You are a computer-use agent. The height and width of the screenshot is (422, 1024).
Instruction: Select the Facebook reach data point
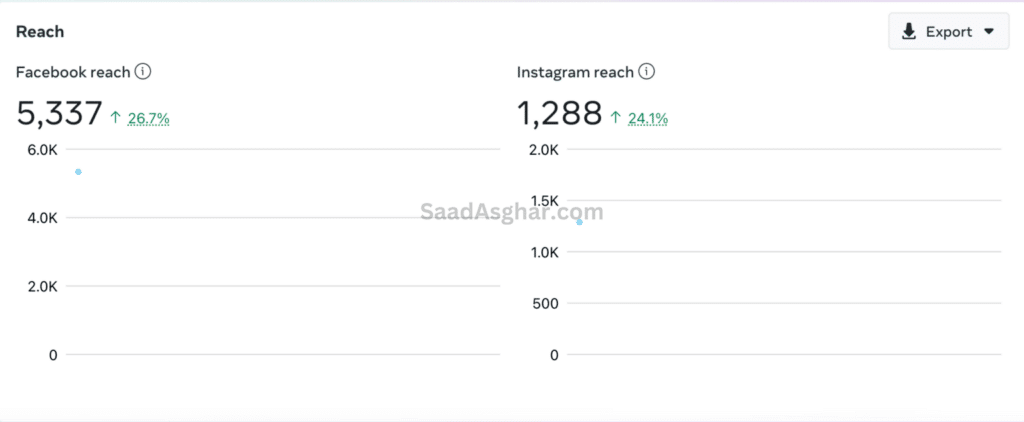78,172
